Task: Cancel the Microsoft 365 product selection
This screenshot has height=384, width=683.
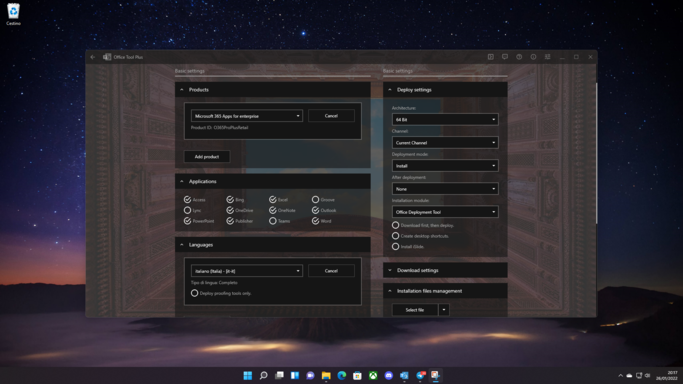Action: (x=331, y=116)
